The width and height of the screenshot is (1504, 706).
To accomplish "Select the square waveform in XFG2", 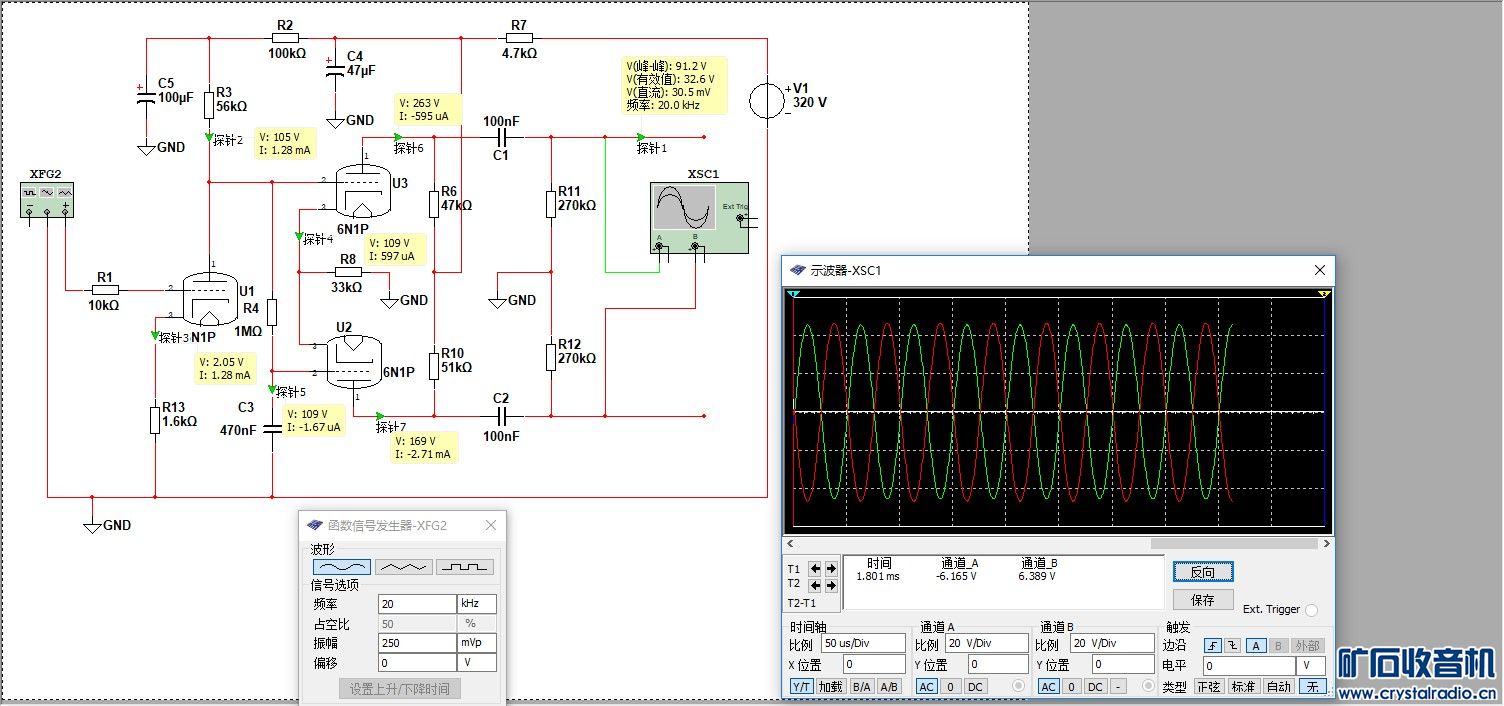I will point(464,567).
